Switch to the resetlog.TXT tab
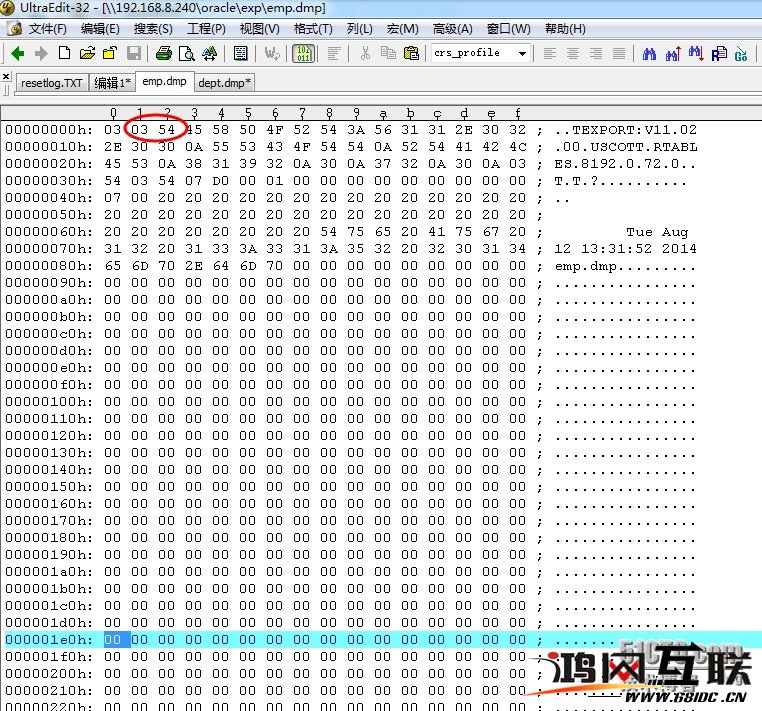Image resolution: width=762 pixels, height=711 pixels. tap(52, 83)
